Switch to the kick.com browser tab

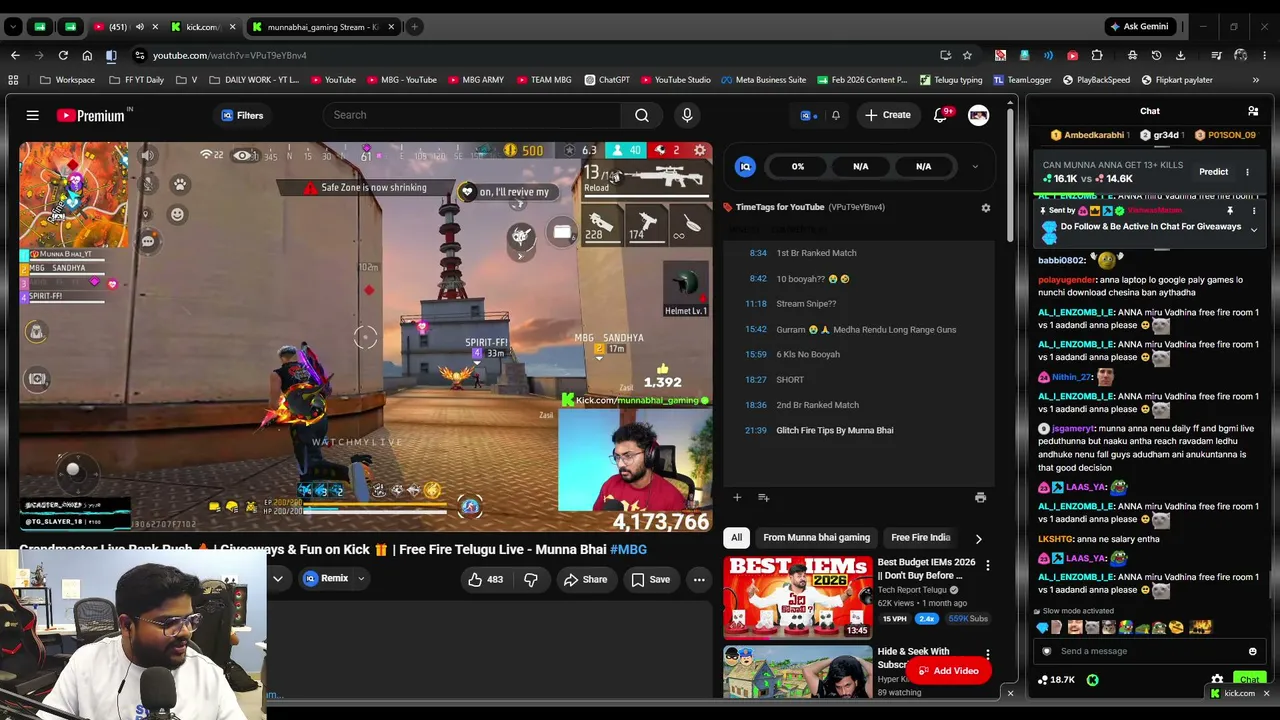click(202, 27)
